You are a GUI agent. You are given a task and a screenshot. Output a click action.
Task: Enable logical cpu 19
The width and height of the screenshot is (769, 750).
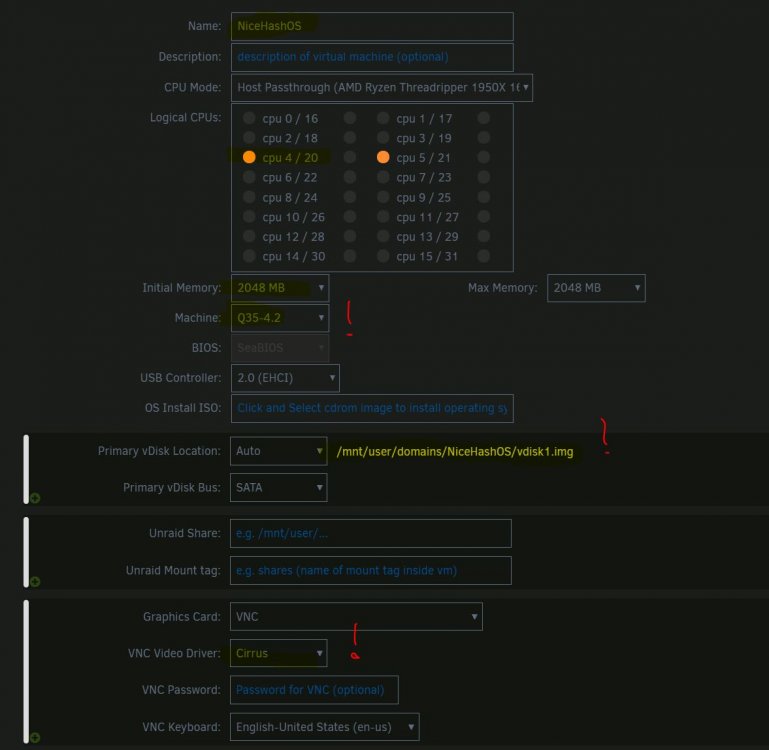tap(484, 137)
